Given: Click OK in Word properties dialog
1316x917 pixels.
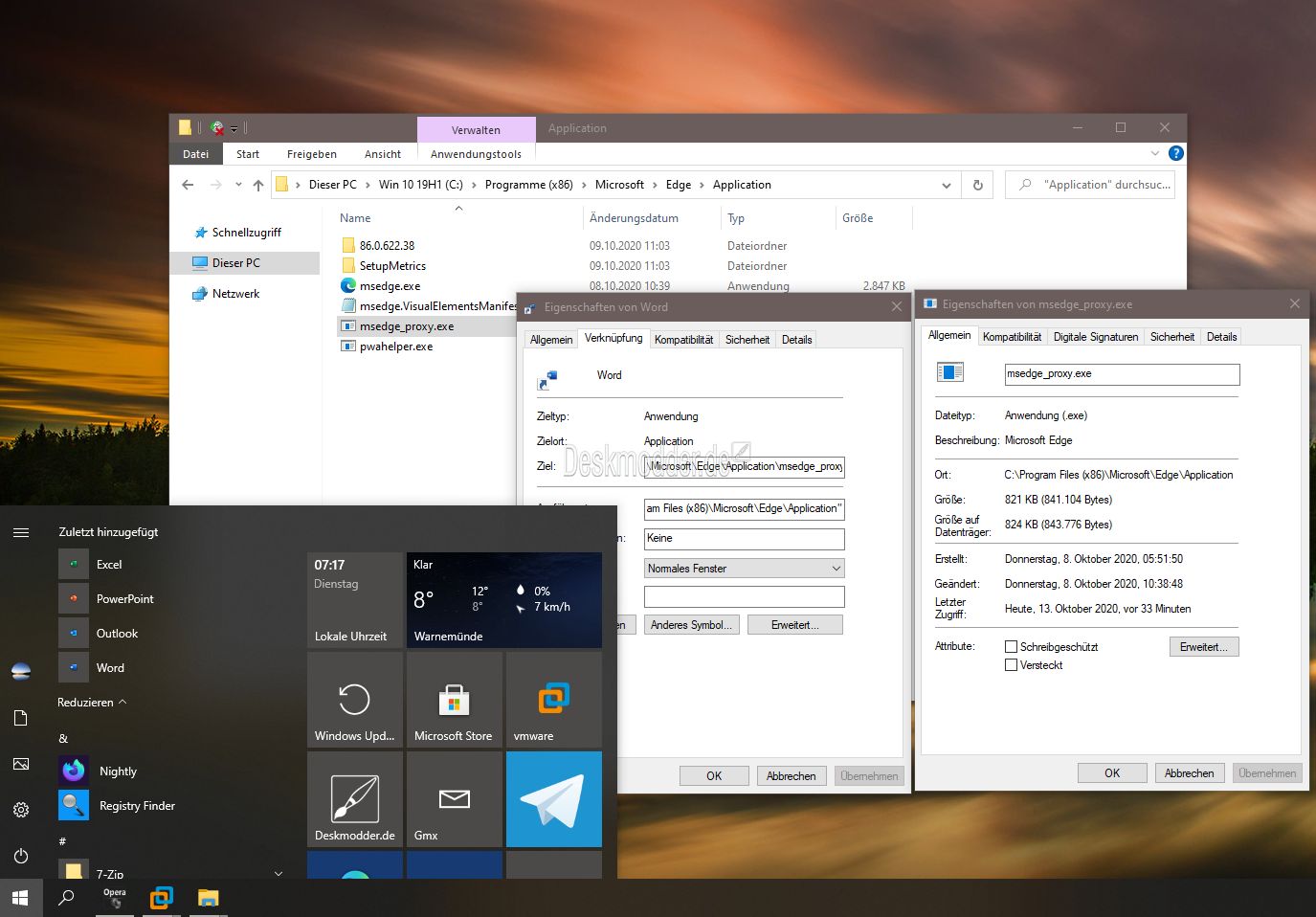Looking at the screenshot, I should tap(714, 776).
